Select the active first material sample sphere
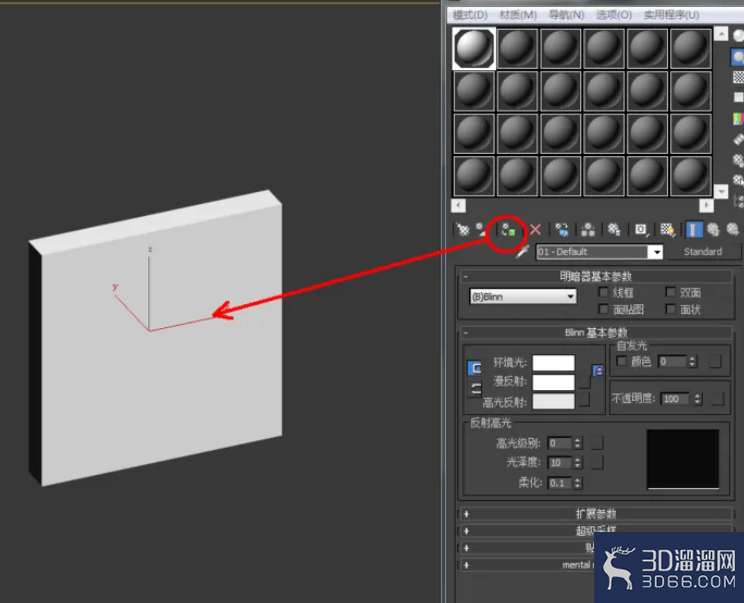The height and width of the screenshot is (603, 744). click(474, 48)
